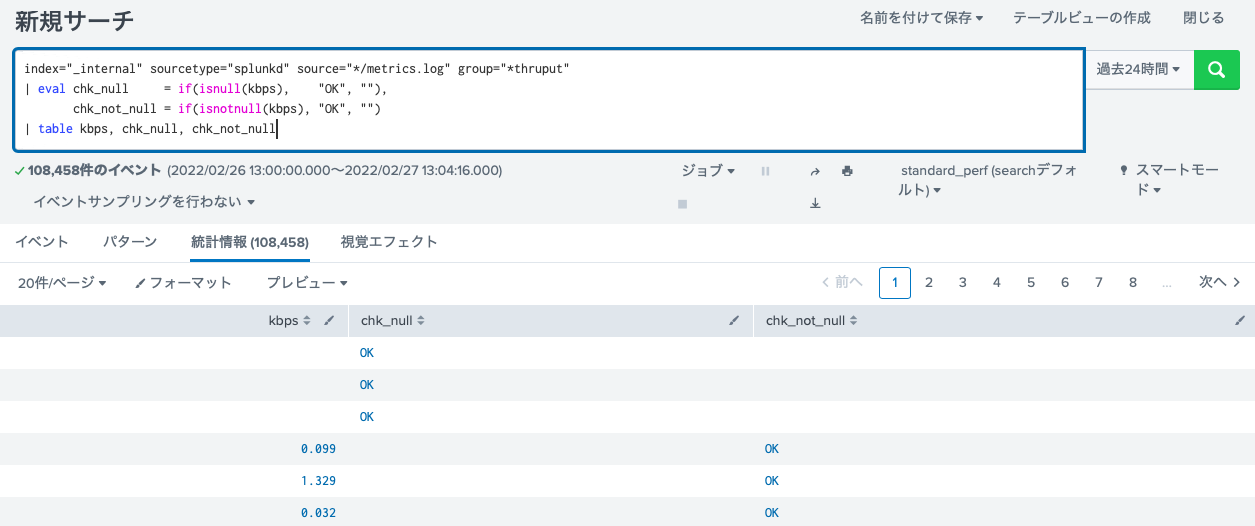This screenshot has height=526, width=1255.
Task: Click OK in chk_not_null row of 1.329
Action: [x=772, y=481]
